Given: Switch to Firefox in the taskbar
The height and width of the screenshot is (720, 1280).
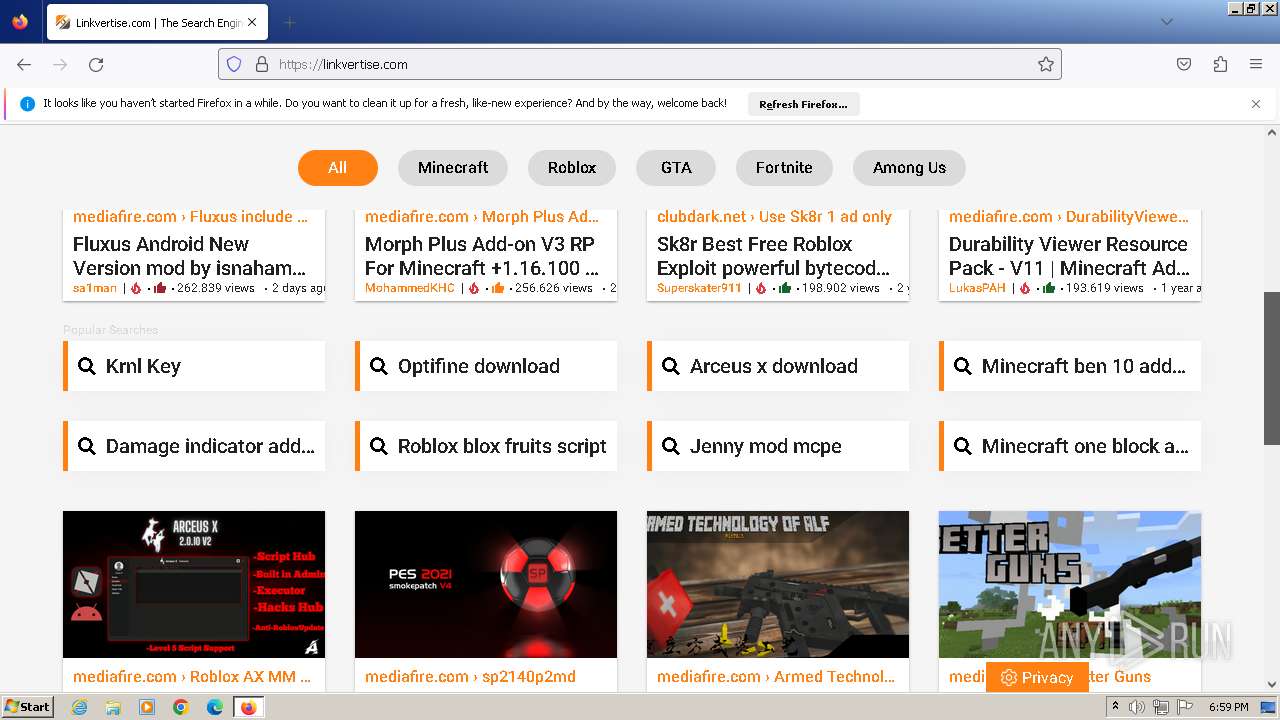Looking at the screenshot, I should pos(248,707).
